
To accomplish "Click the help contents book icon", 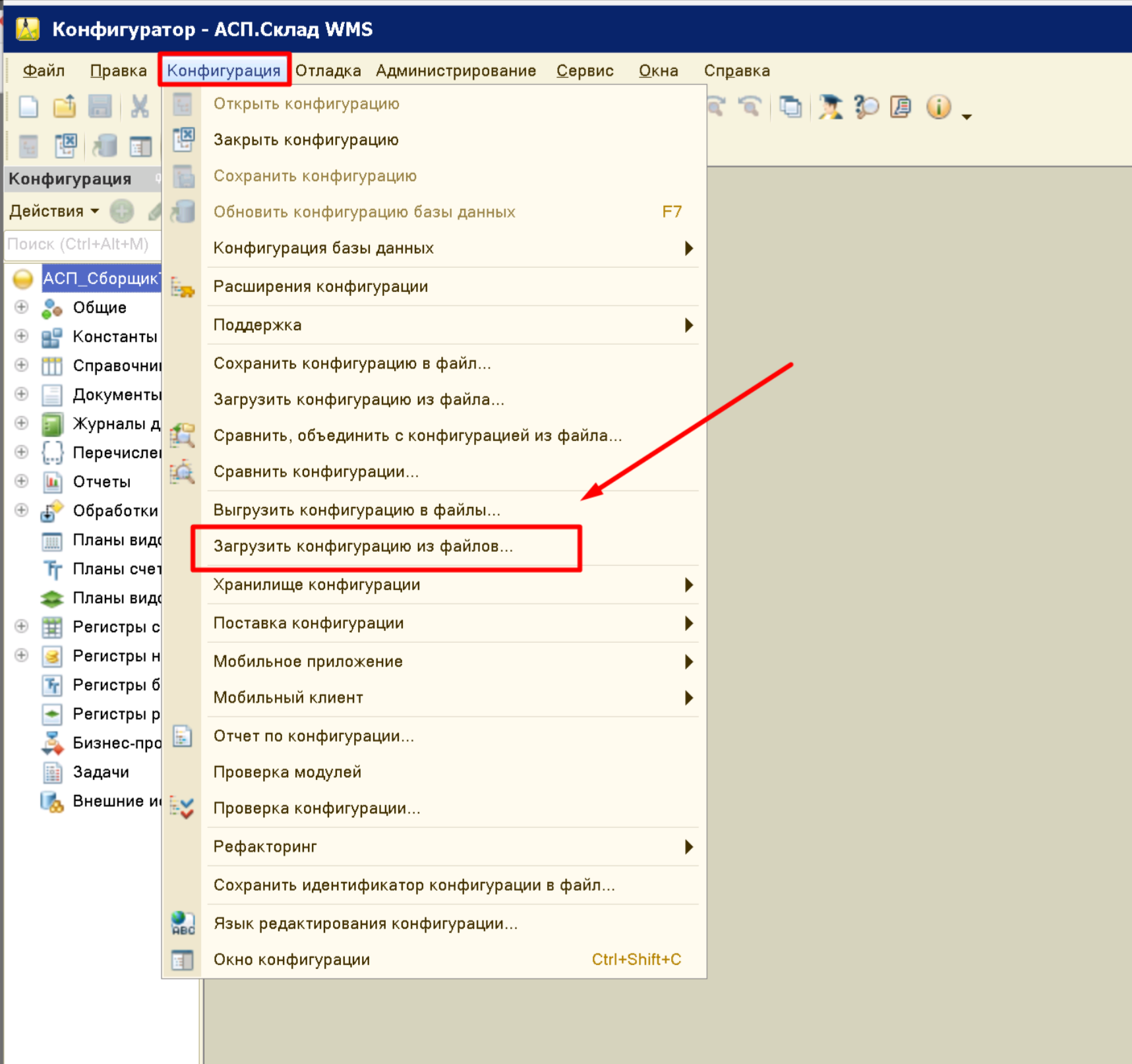I will [x=901, y=106].
